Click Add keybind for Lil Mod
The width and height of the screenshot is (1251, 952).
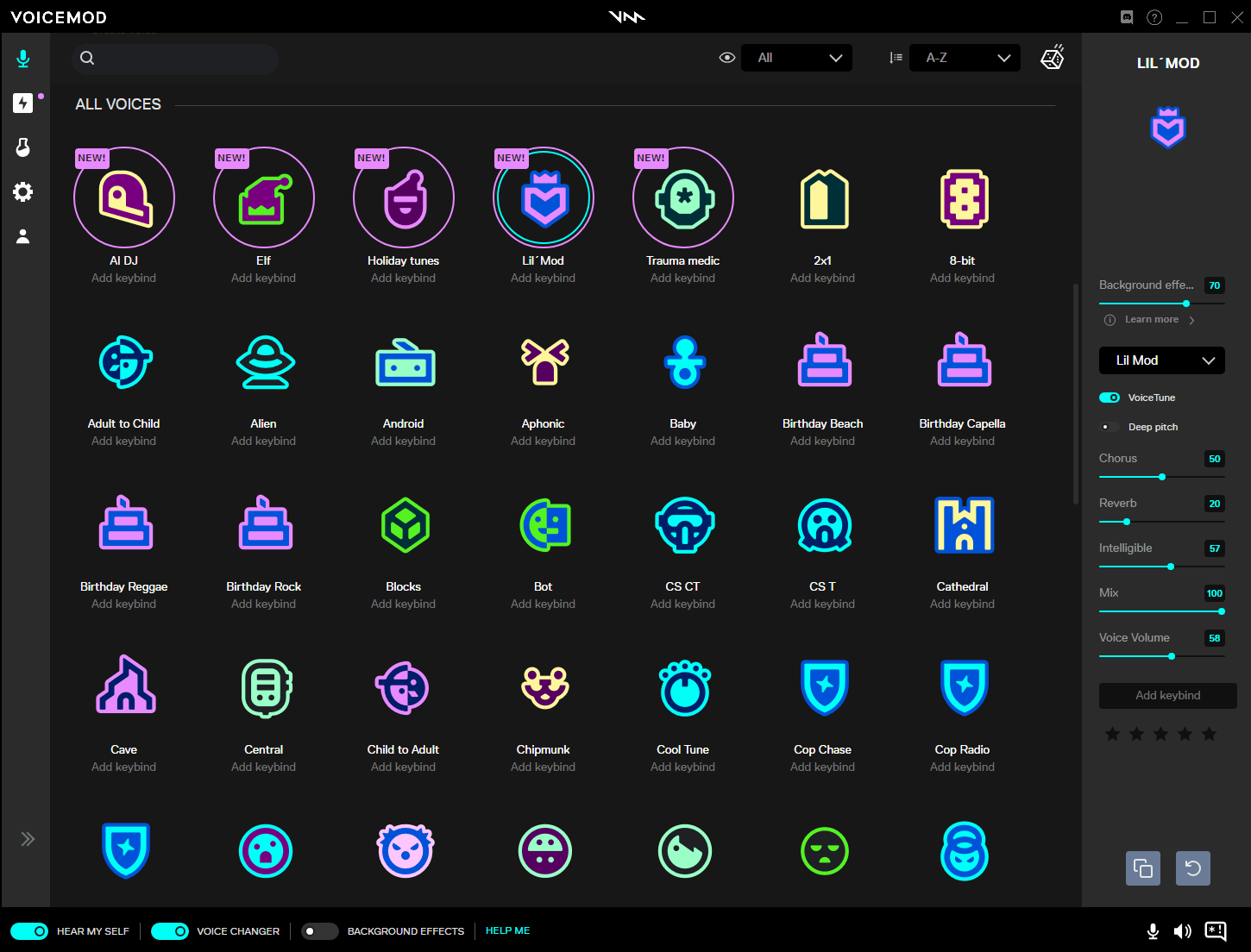pyautogui.click(x=1167, y=695)
